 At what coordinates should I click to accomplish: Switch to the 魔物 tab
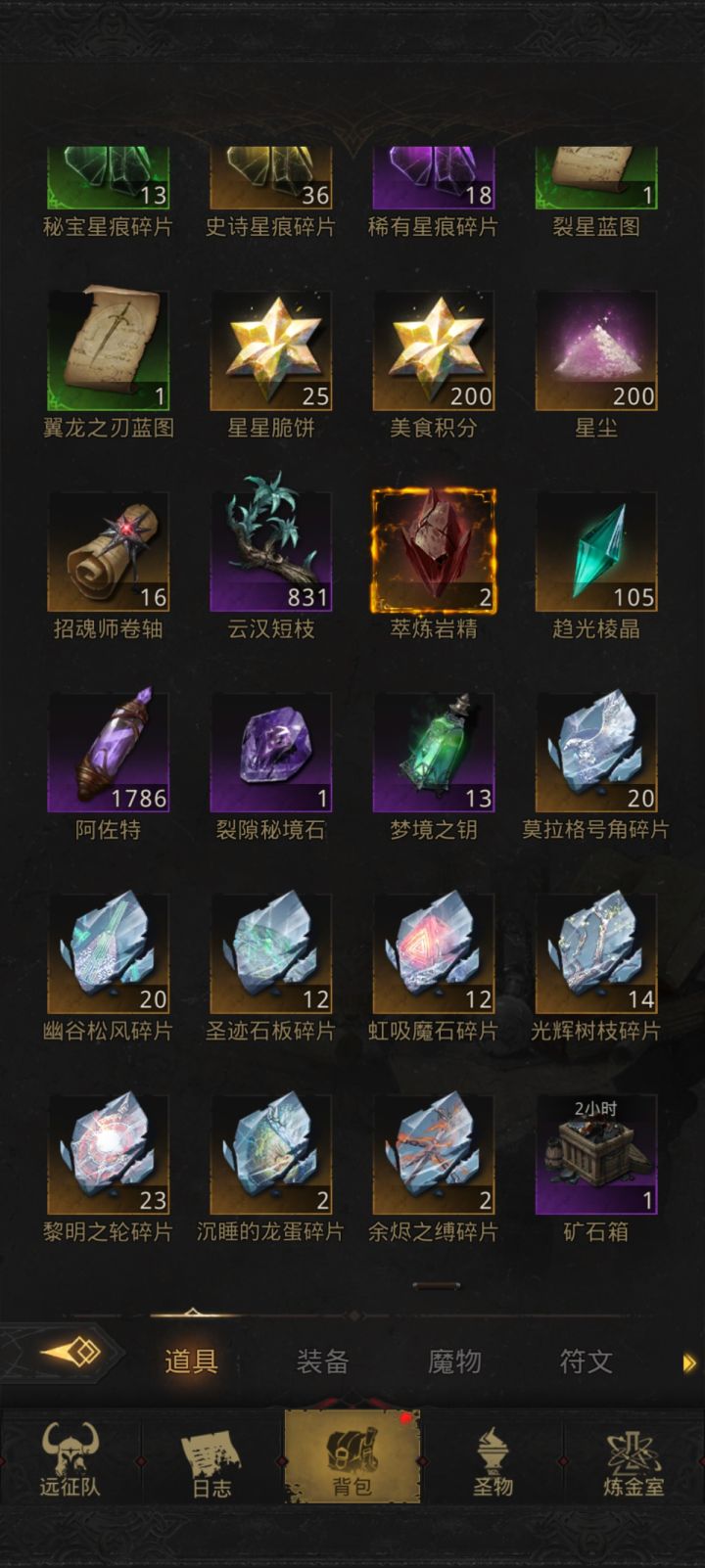tap(454, 1360)
